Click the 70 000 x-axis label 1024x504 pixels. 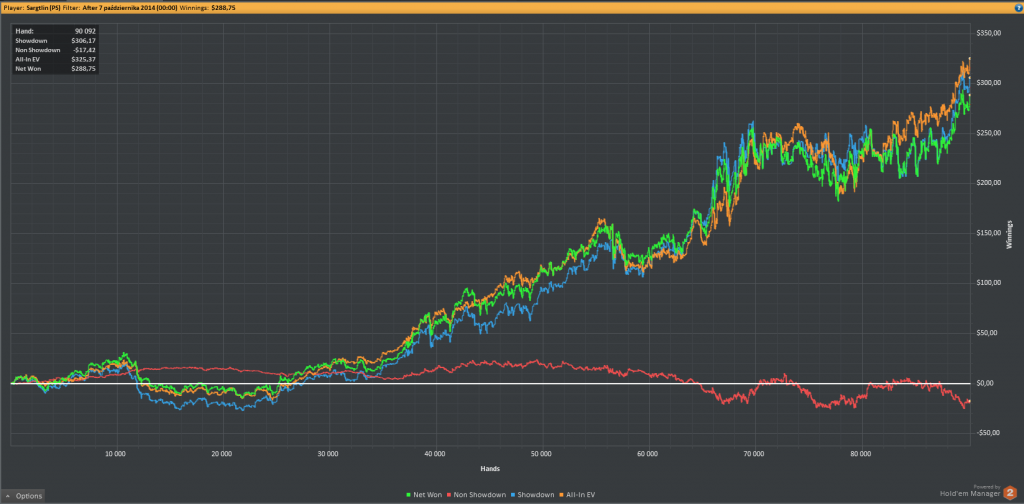click(754, 452)
